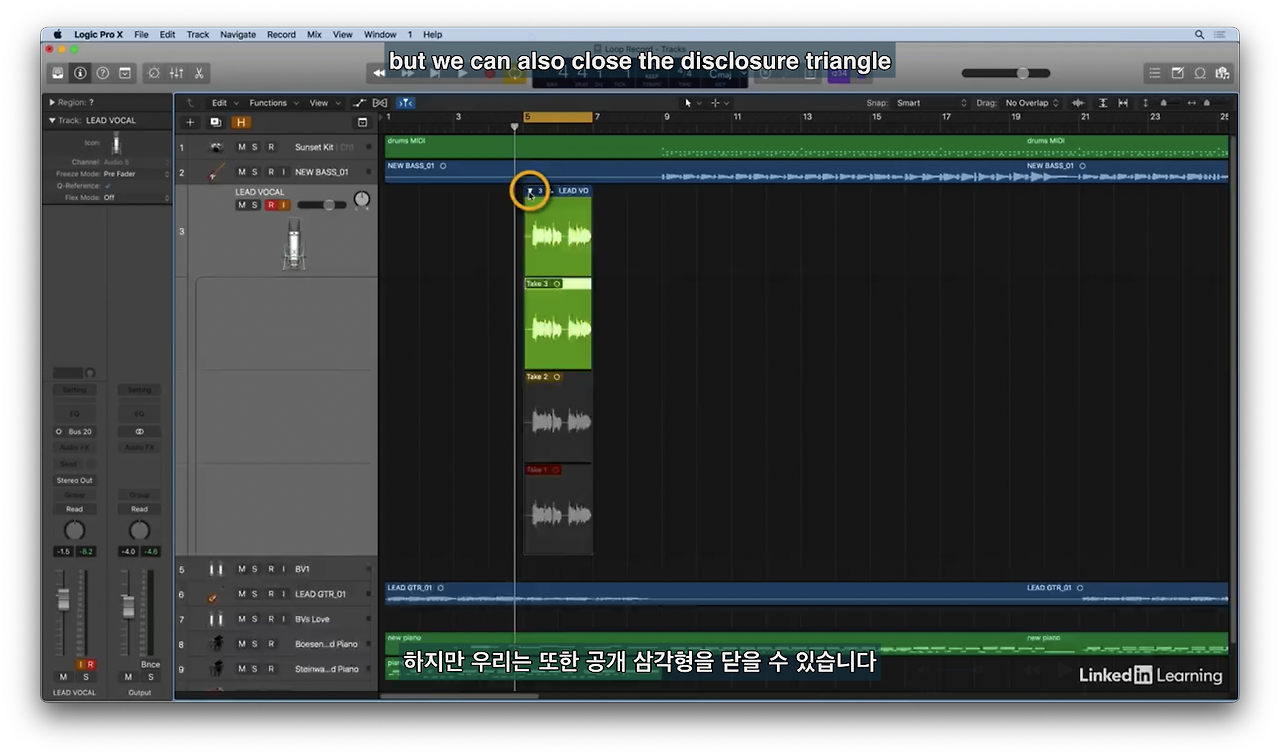
Task: Toggle waveform zoom button
Action: (x=1078, y=103)
